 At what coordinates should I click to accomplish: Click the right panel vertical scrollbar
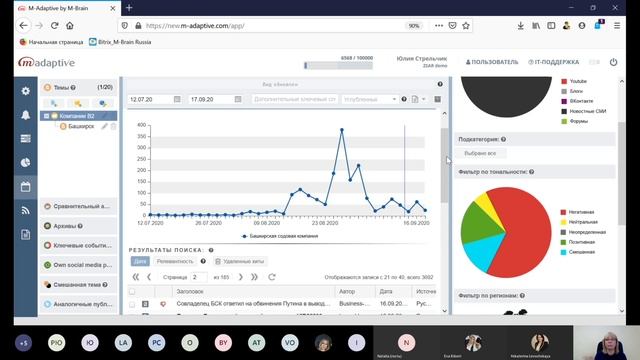click(x=621, y=173)
